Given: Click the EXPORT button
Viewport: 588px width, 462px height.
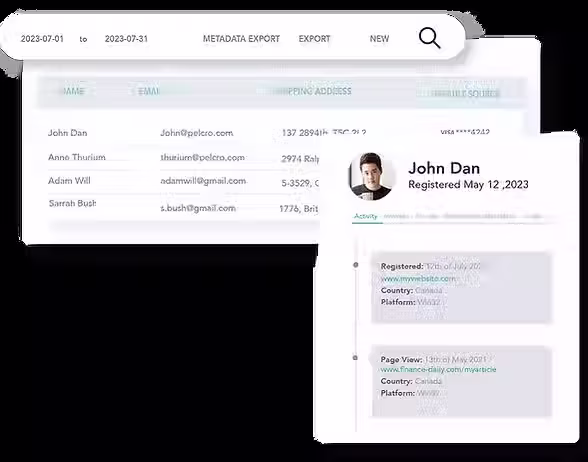Looking at the screenshot, I should [x=314, y=39].
